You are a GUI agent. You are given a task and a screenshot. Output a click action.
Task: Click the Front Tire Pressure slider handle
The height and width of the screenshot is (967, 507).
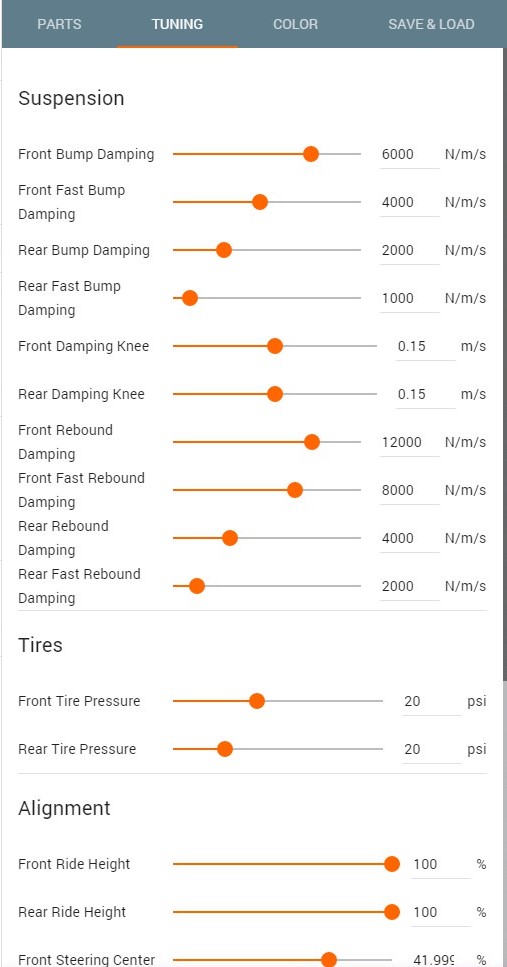point(257,701)
